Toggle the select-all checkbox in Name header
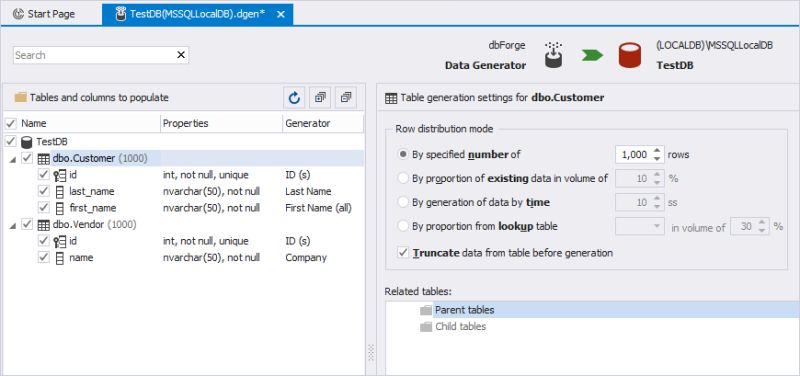The width and height of the screenshot is (800, 376). coord(11,123)
